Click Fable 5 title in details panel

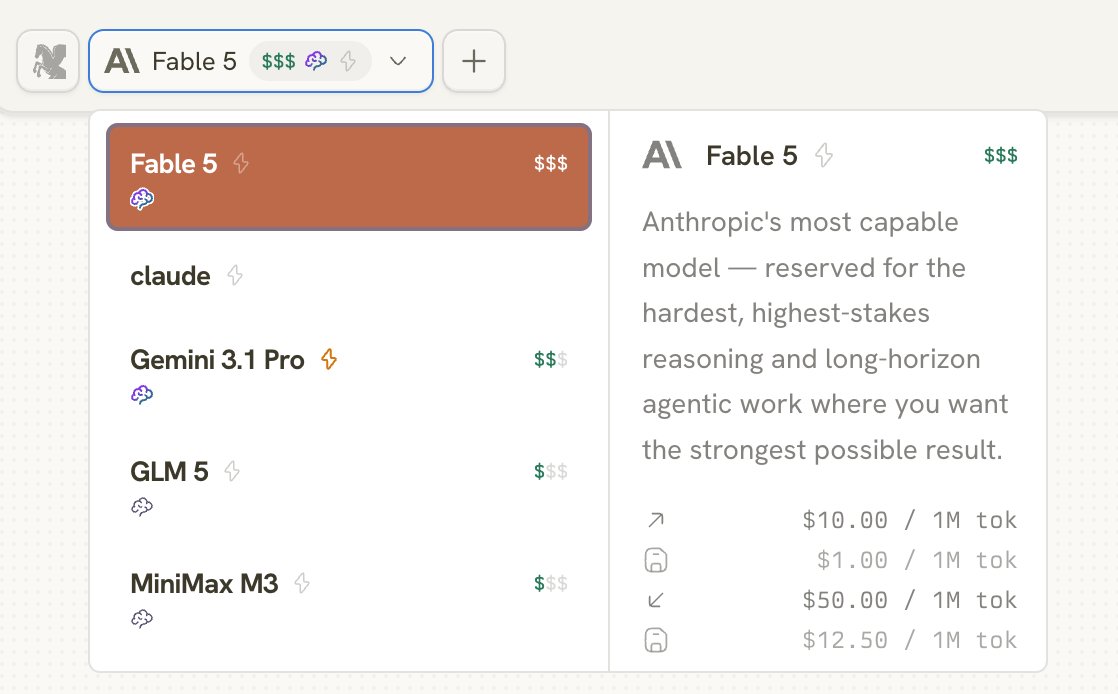pos(752,155)
